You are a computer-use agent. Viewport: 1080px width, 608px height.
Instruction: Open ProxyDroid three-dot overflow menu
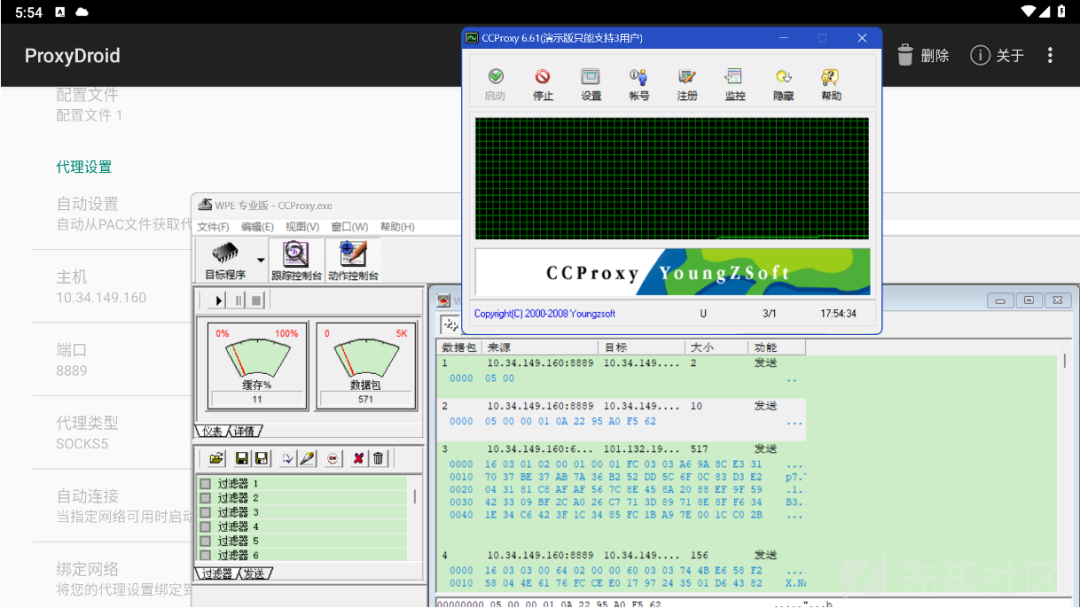pyautogui.click(x=1050, y=55)
